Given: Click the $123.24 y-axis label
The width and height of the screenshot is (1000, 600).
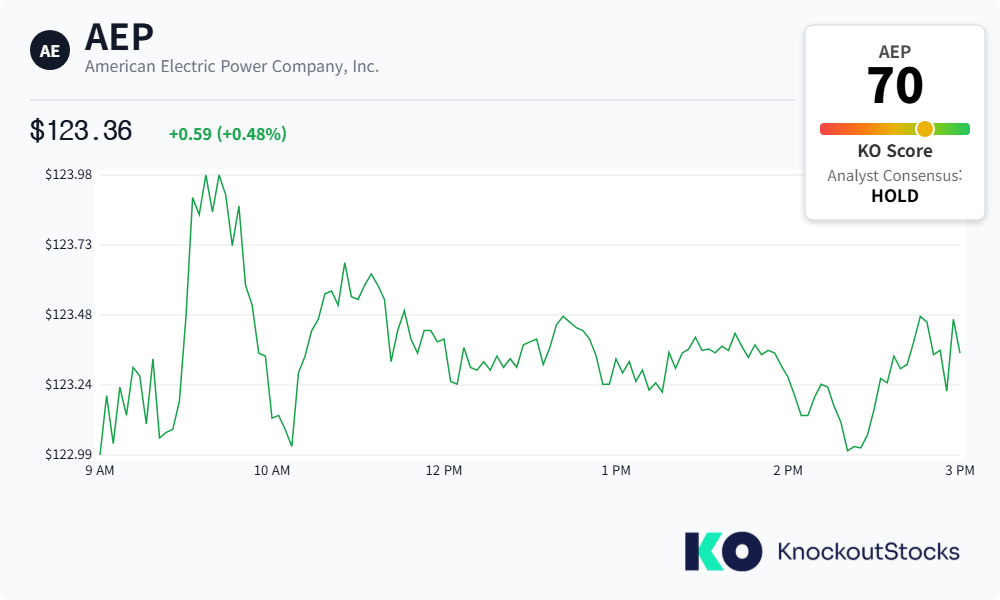Looking at the screenshot, I should pos(68,384).
